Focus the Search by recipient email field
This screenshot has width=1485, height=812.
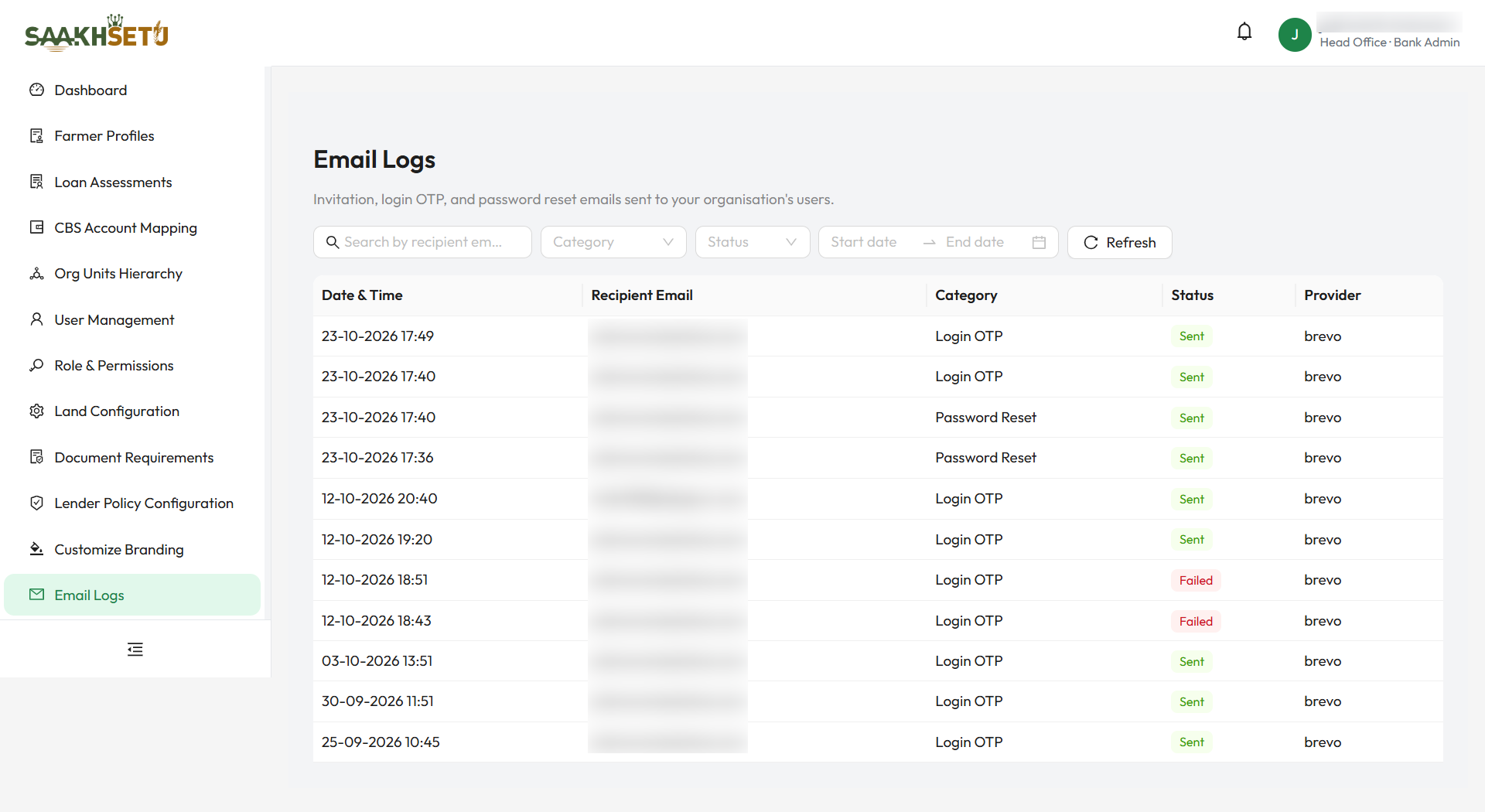(422, 242)
